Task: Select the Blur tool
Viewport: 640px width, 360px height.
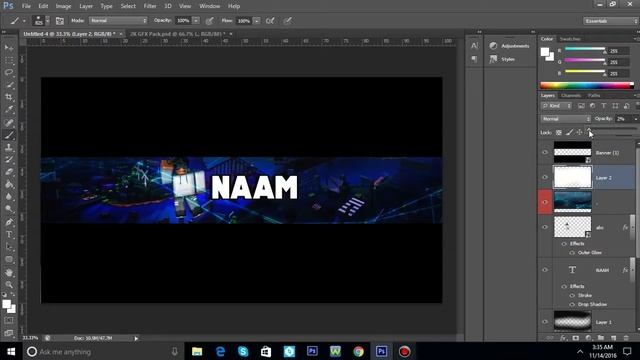Action: pyautogui.click(x=9, y=197)
